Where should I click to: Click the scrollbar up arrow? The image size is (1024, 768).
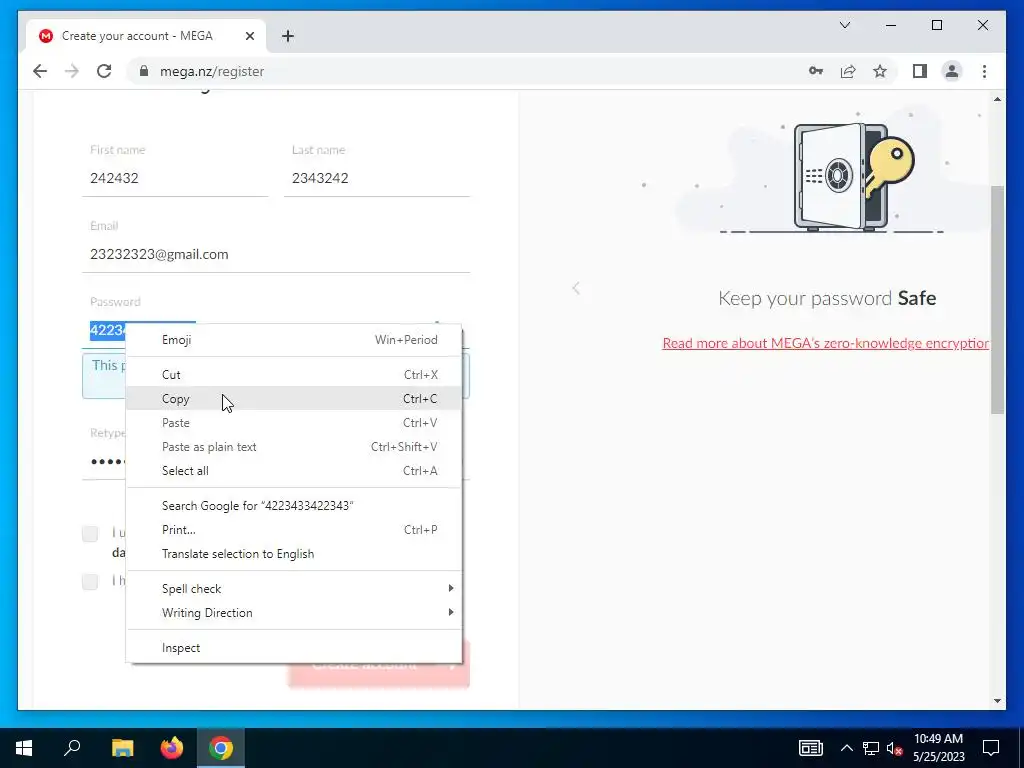coord(997,99)
